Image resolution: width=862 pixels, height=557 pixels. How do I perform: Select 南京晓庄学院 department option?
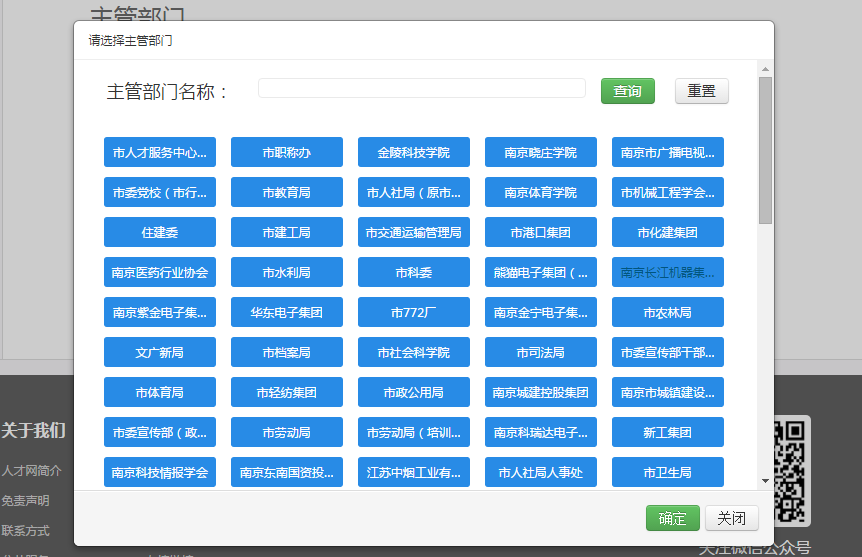pyautogui.click(x=540, y=153)
